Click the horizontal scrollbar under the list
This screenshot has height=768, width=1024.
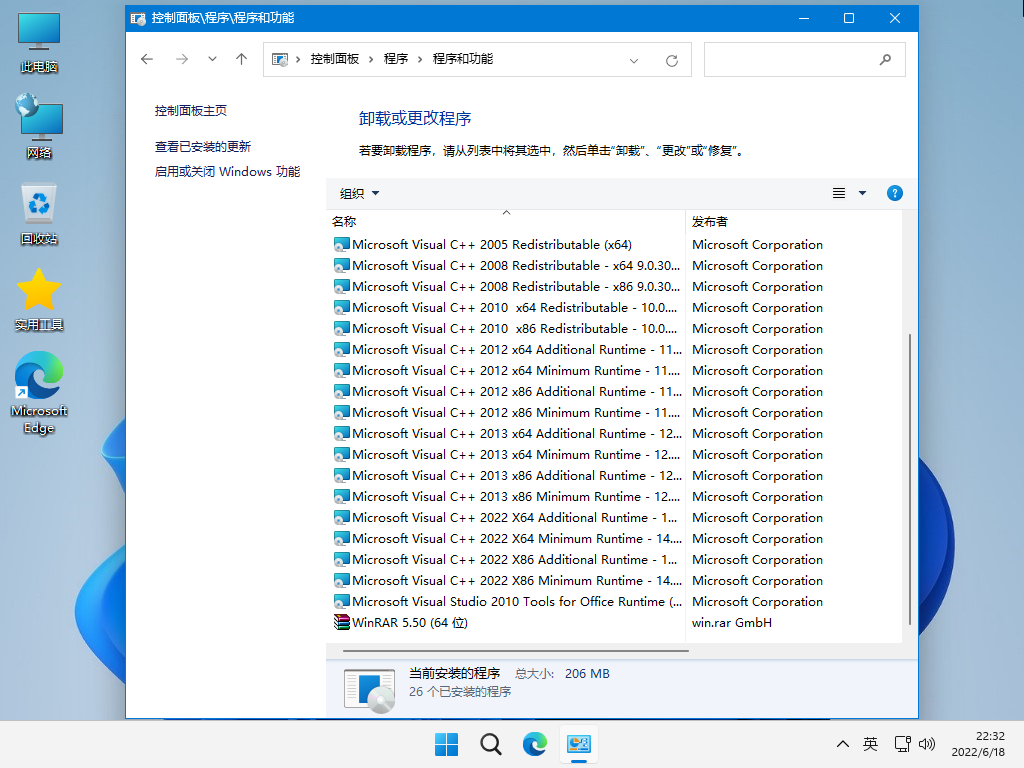coord(515,650)
